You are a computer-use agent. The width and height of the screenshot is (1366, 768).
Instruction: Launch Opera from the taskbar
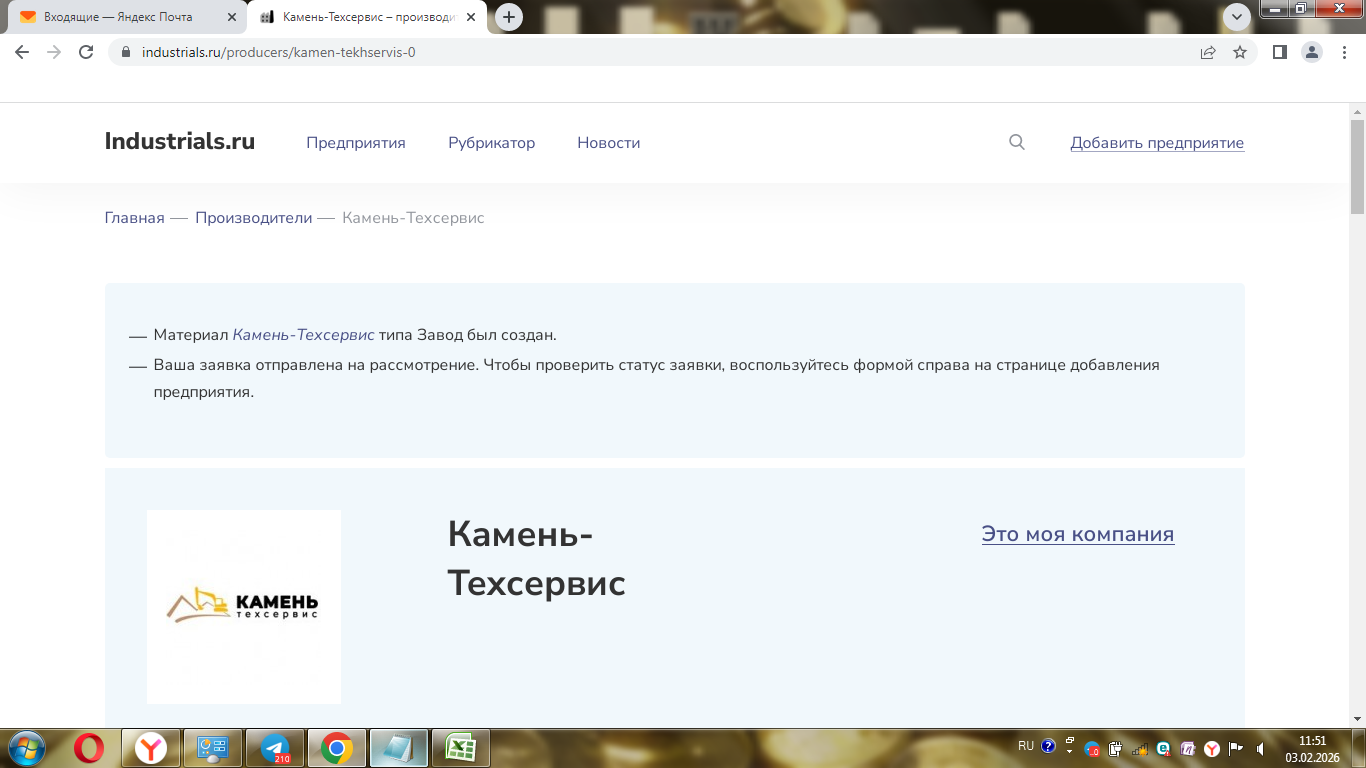(89, 748)
